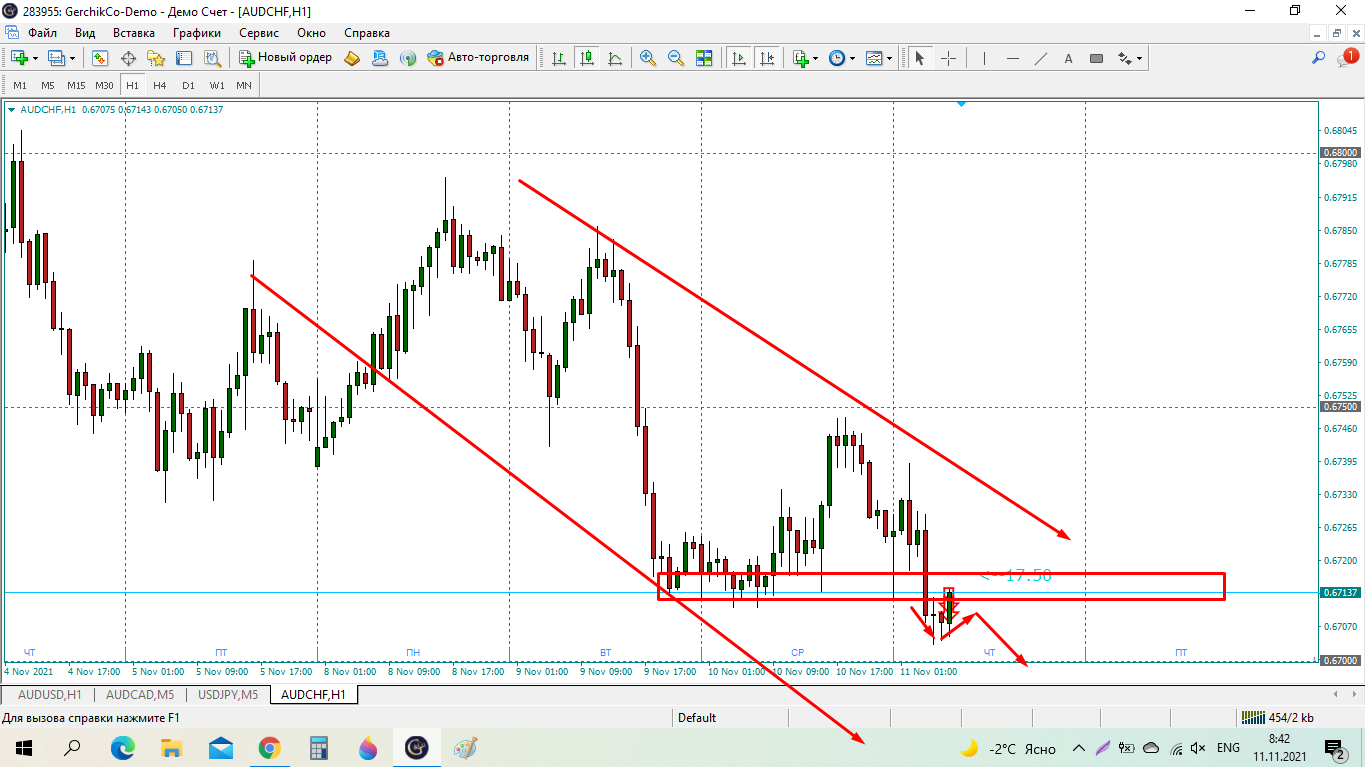Enable Авто-торговля button
Image resolution: width=1365 pixels, height=767 pixels.
point(478,58)
